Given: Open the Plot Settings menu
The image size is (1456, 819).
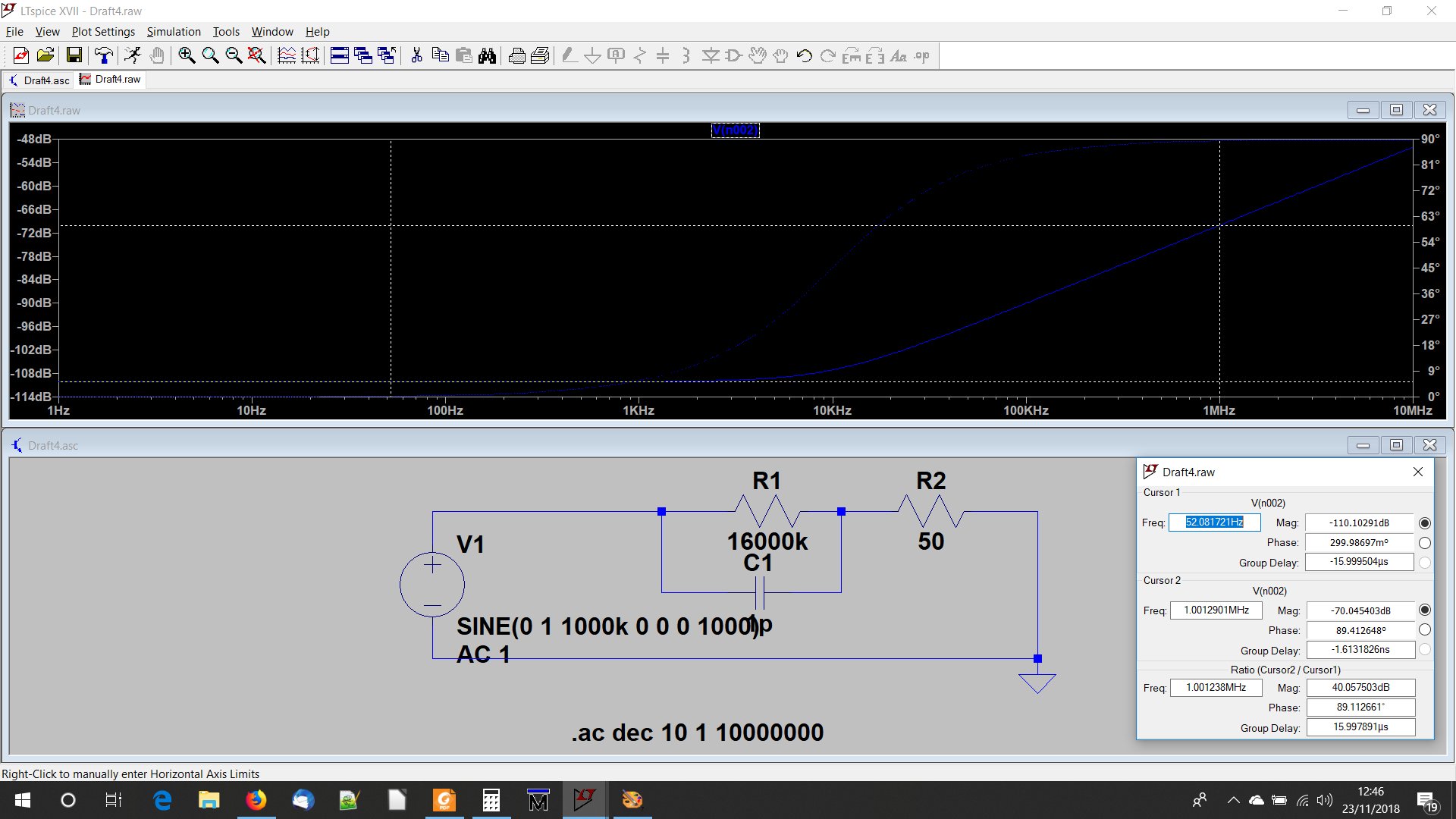Looking at the screenshot, I should (x=103, y=32).
